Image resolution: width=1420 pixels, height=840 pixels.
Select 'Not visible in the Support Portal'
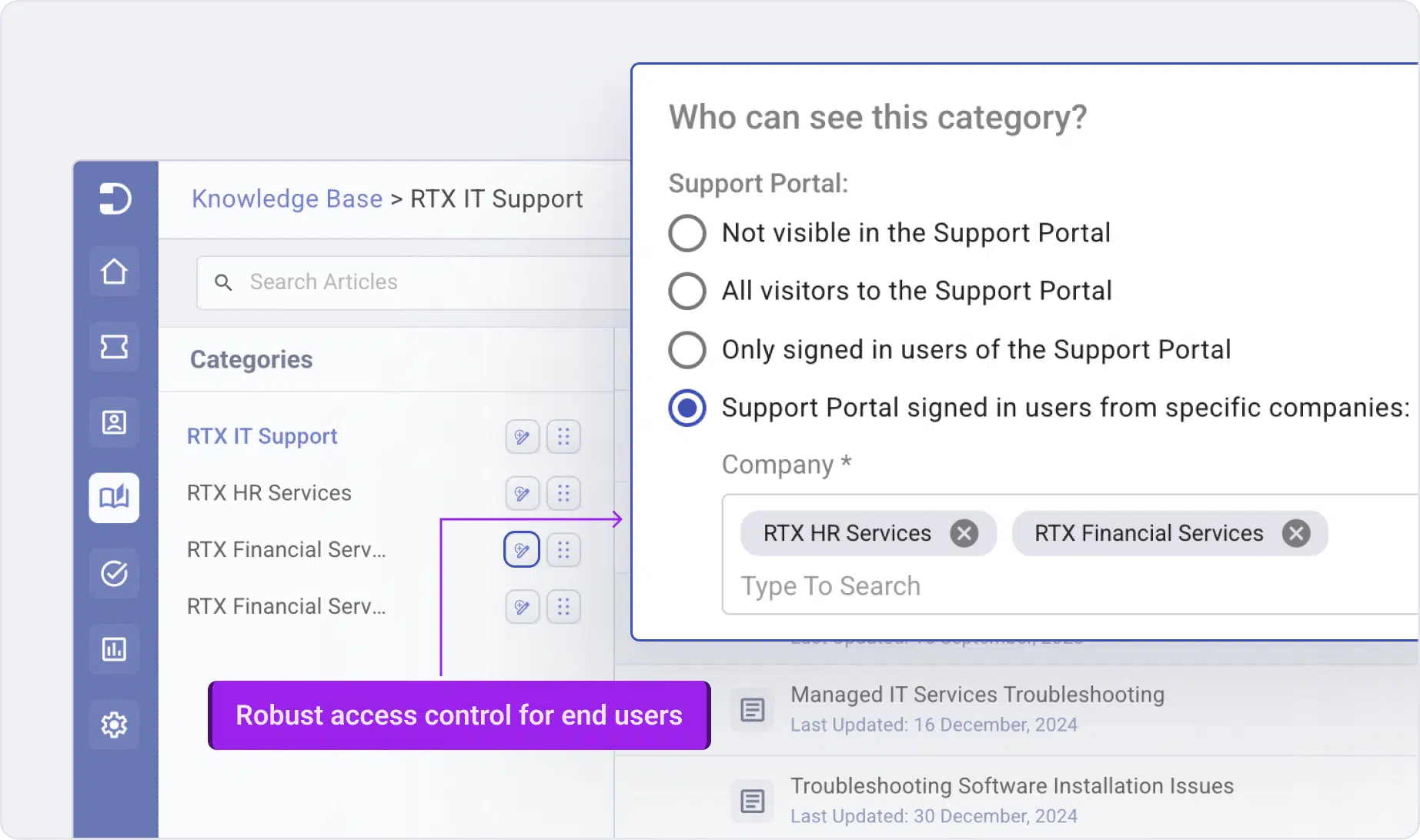pyautogui.click(x=687, y=233)
